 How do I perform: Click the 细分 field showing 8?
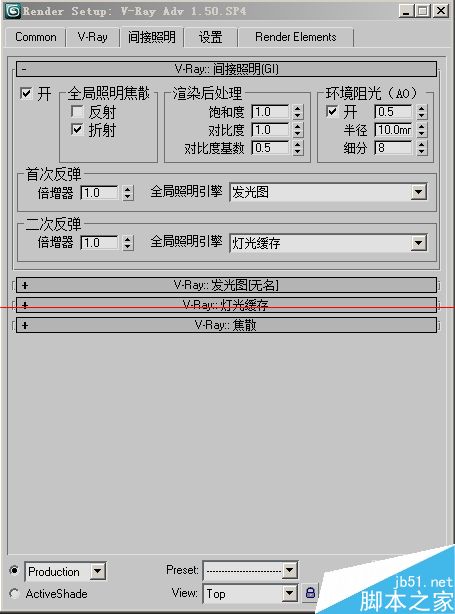point(394,148)
